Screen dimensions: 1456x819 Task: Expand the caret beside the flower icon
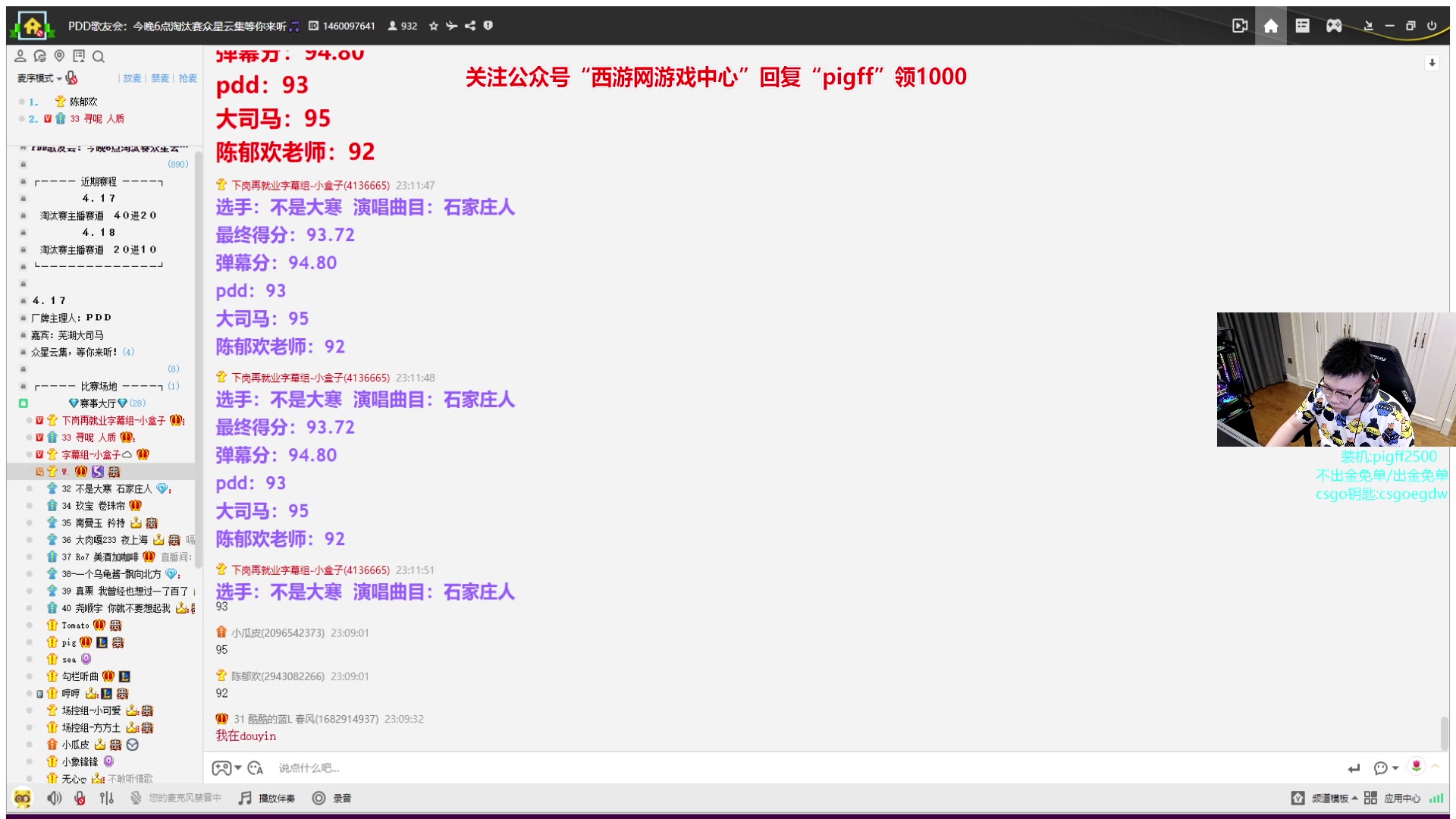coord(1435,766)
